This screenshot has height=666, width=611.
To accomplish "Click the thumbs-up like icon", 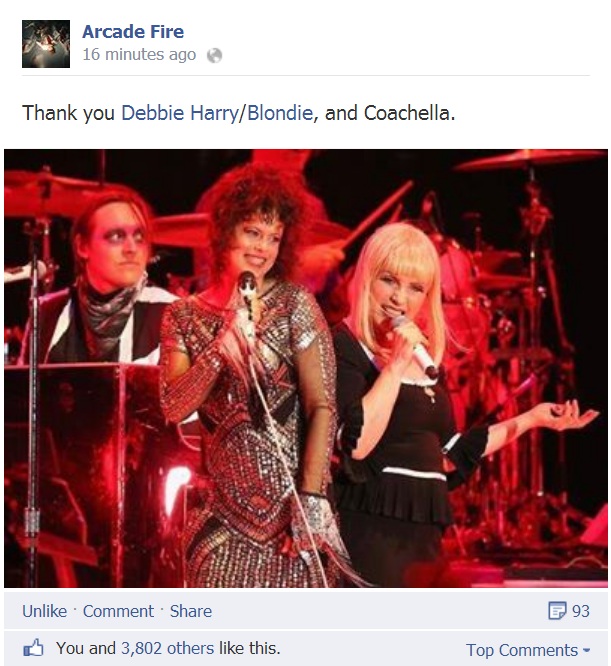I will coord(34,648).
